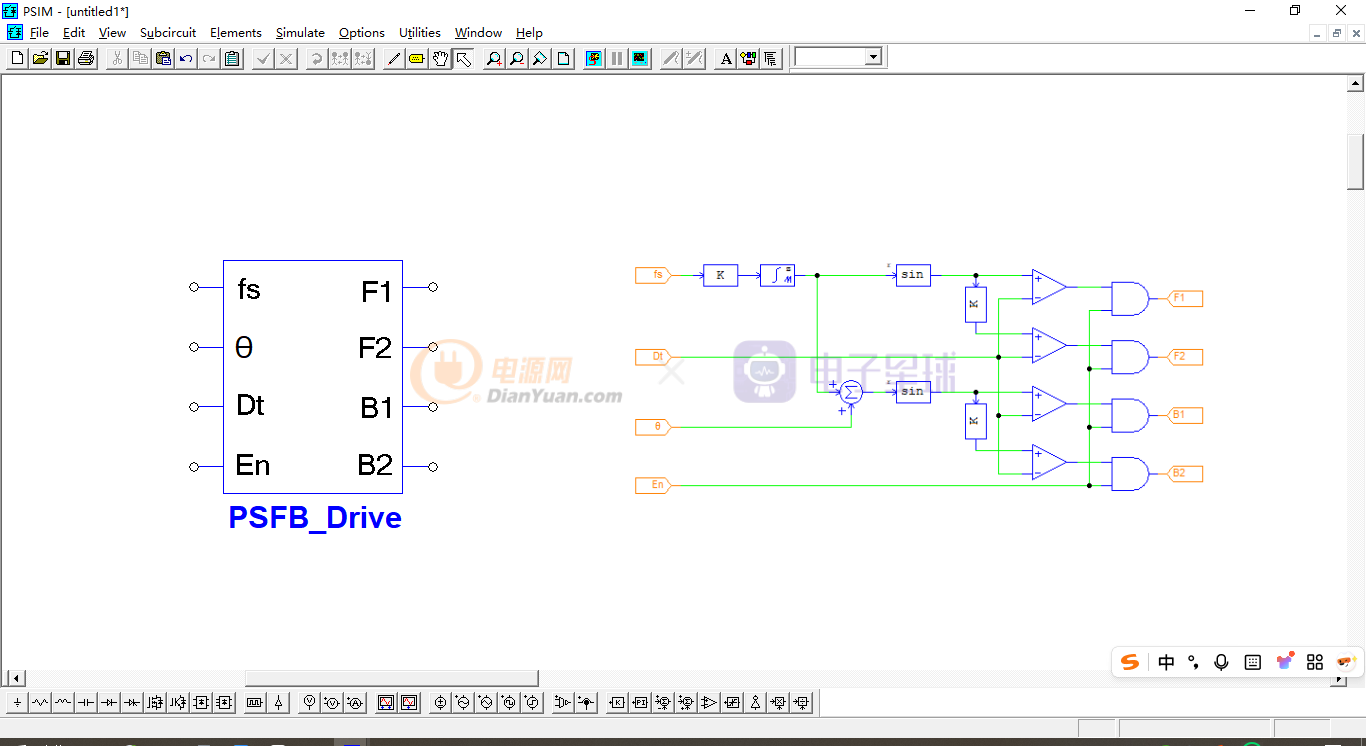
Task: Print the schematic
Action: pyautogui.click(x=86, y=59)
